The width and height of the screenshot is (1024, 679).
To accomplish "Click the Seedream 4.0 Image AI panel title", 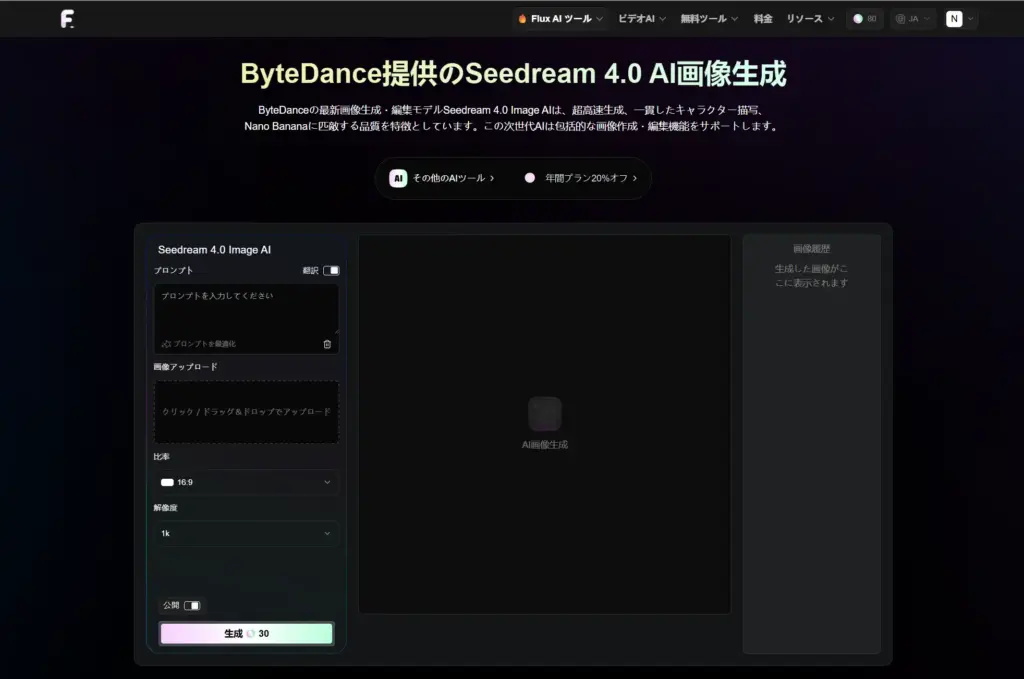I will point(214,250).
